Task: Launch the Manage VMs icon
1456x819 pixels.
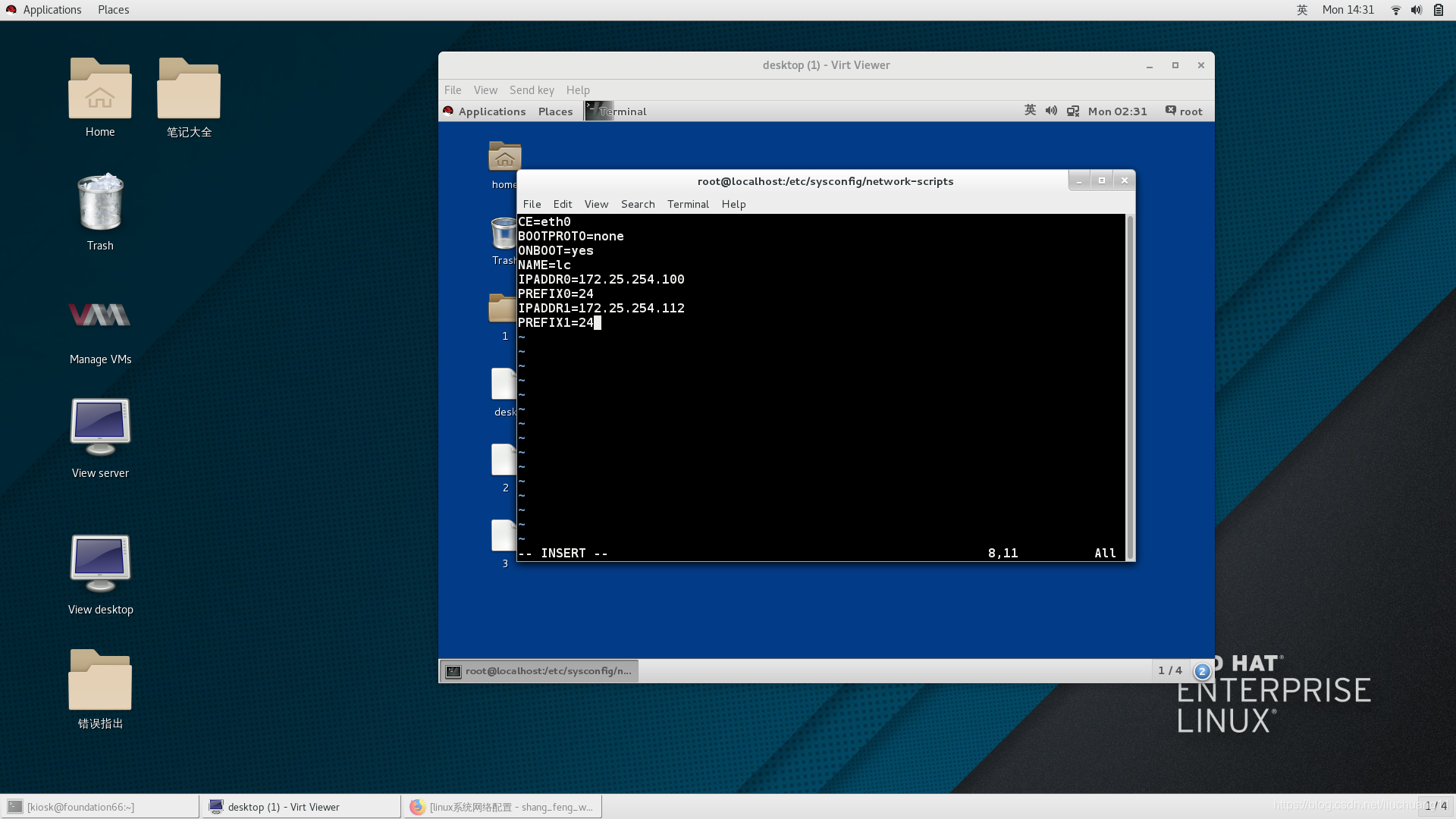Action: click(100, 315)
